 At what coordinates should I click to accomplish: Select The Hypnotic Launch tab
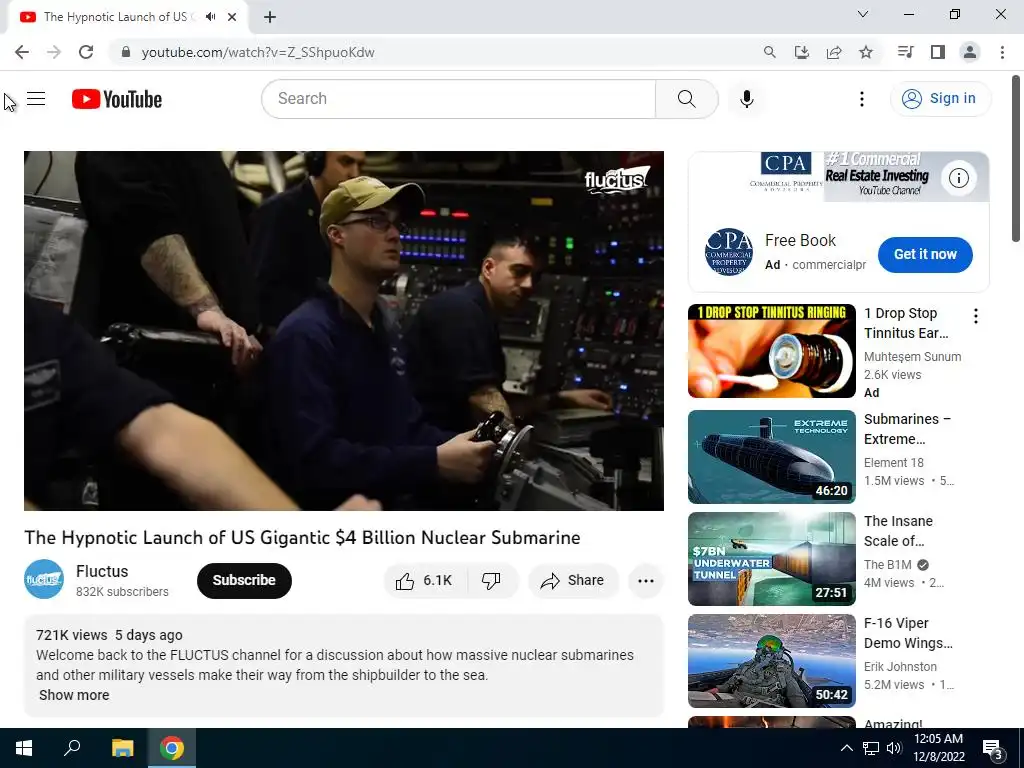120,17
